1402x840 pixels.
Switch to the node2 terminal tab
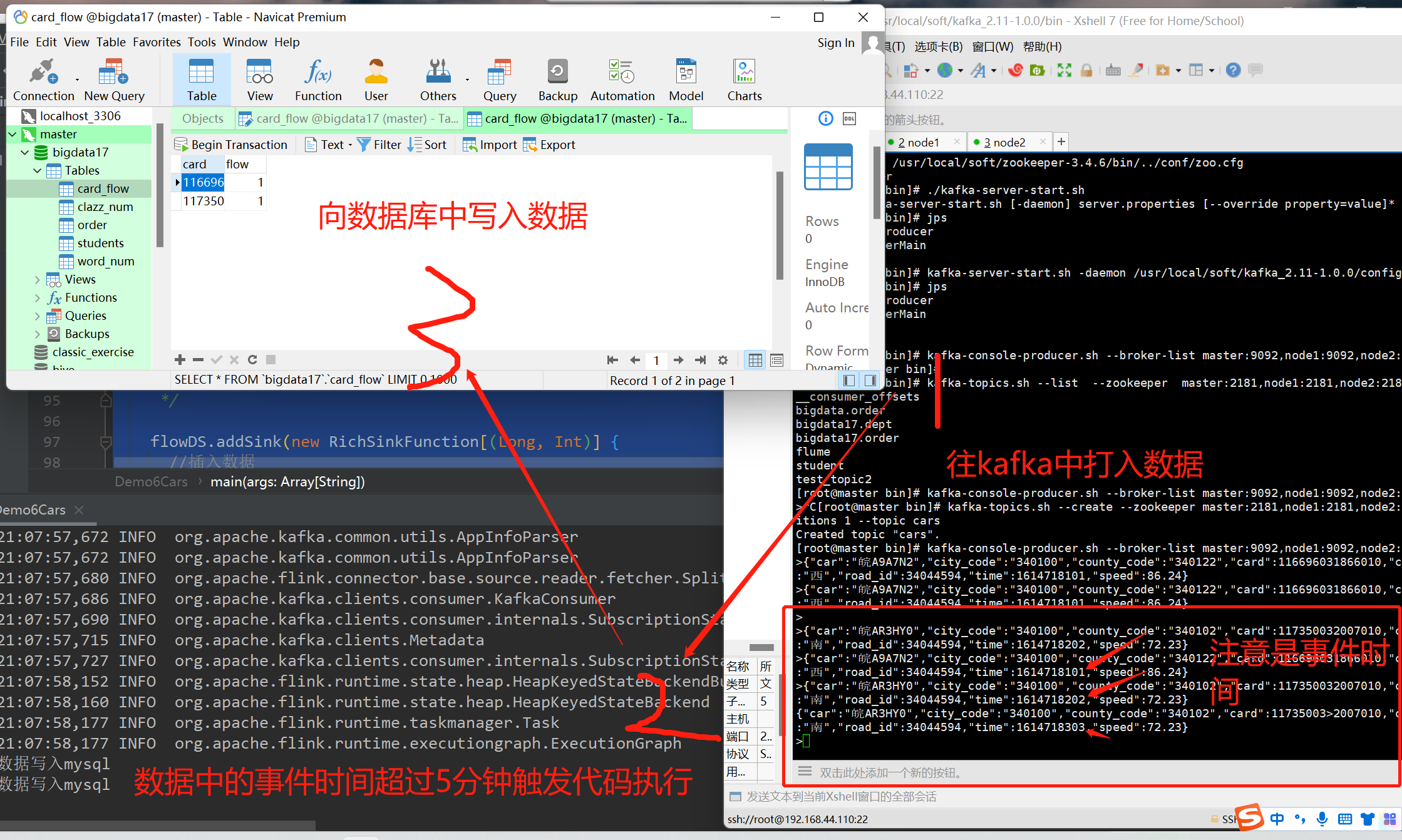click(x=1004, y=143)
